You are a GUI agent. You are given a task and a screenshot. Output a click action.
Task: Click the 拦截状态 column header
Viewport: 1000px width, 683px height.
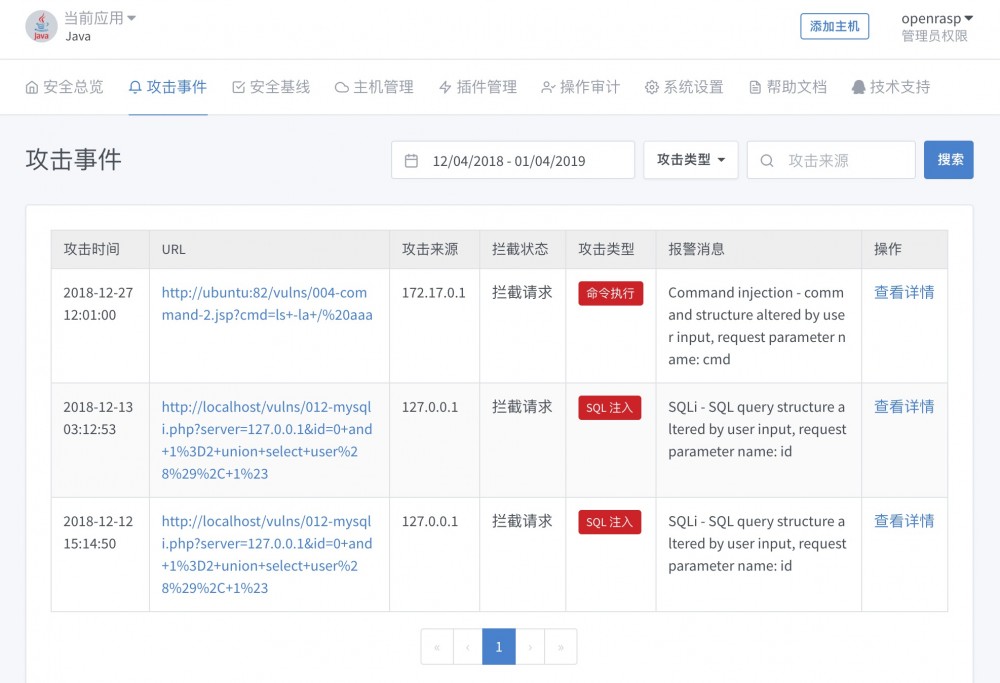[520, 249]
